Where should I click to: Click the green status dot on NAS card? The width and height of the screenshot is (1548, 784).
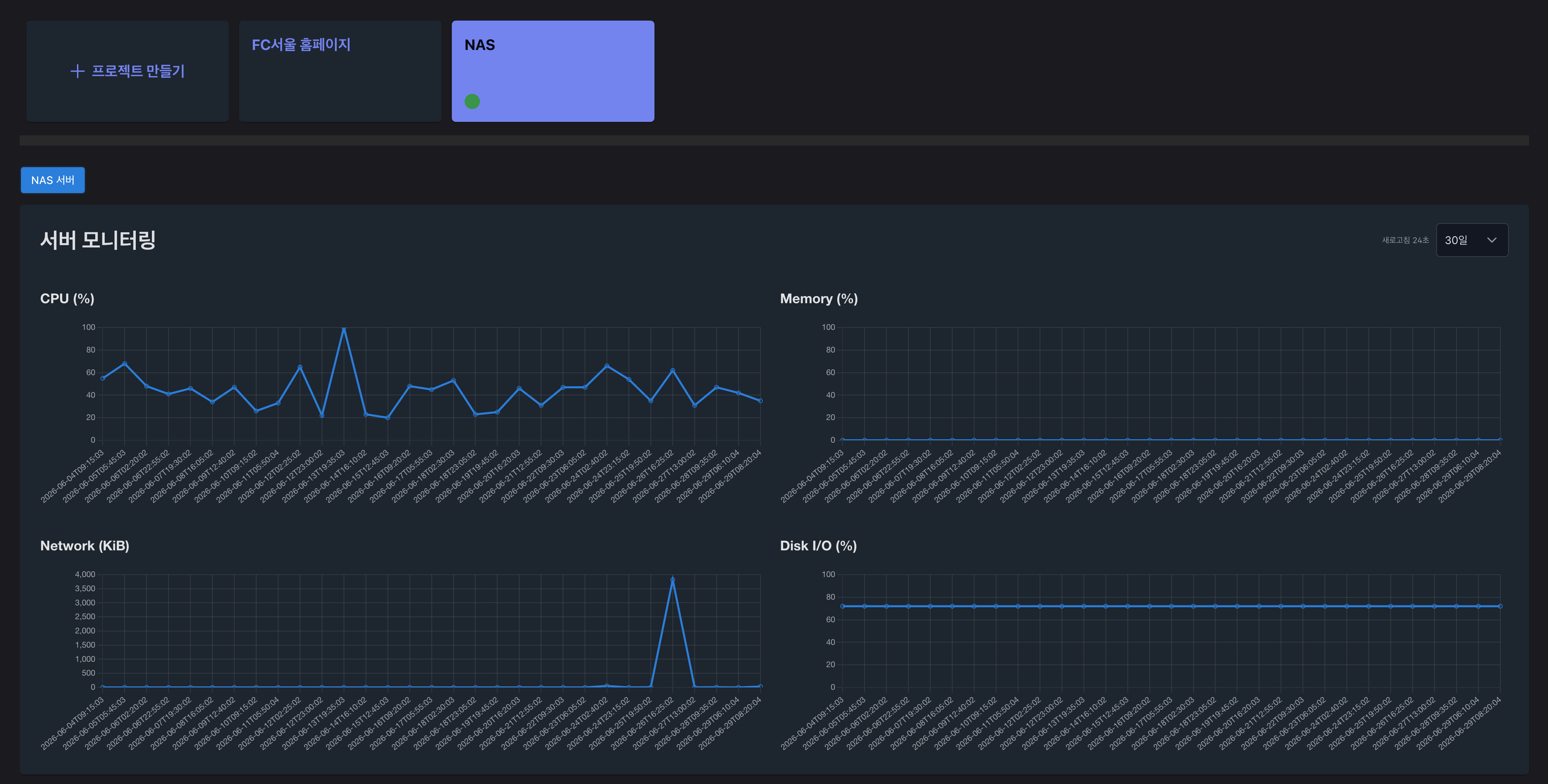pyautogui.click(x=472, y=102)
